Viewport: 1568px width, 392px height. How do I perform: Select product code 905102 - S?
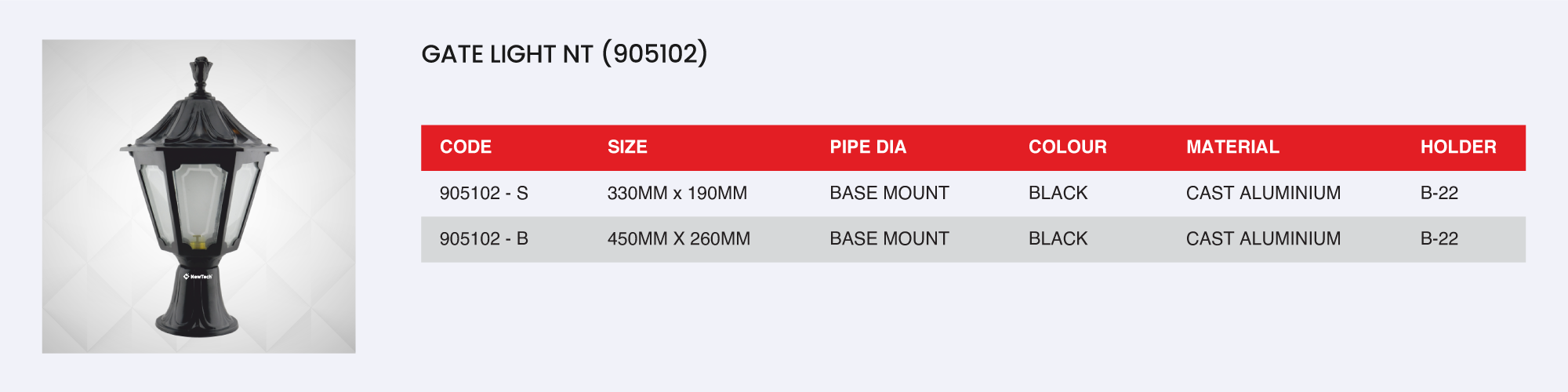(484, 193)
